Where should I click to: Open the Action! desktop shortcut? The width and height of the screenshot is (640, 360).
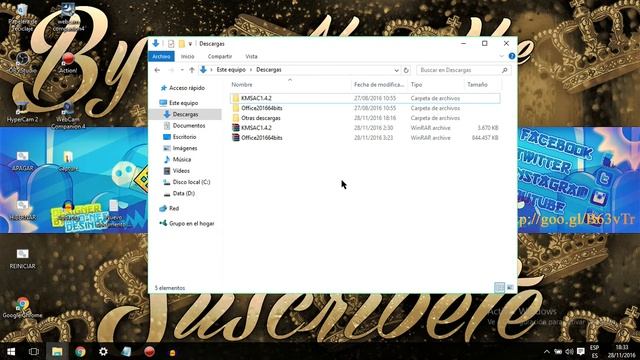click(68, 63)
